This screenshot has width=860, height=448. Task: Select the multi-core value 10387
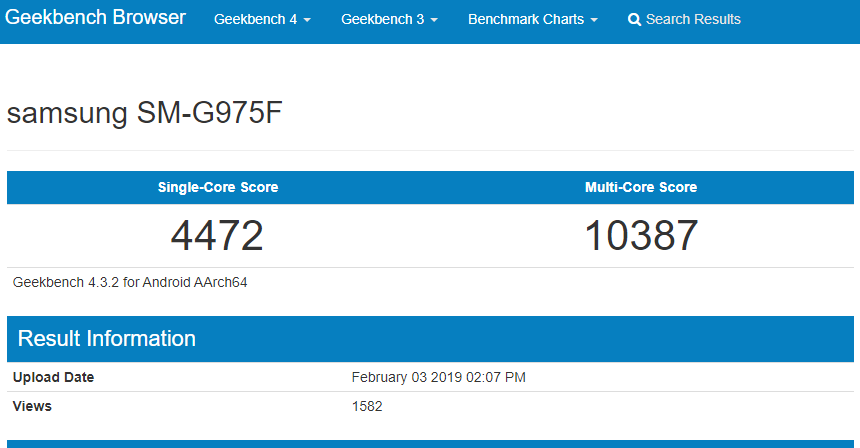tap(641, 236)
